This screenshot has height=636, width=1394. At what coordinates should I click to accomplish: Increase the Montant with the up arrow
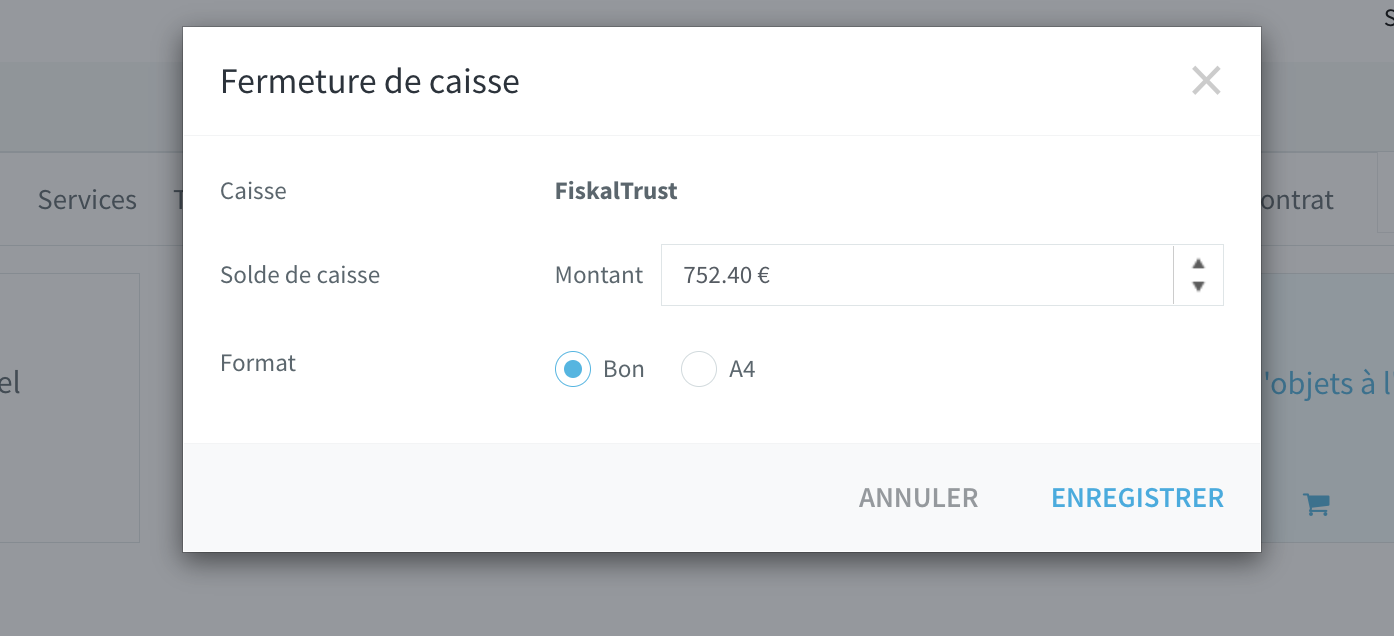point(1198,264)
